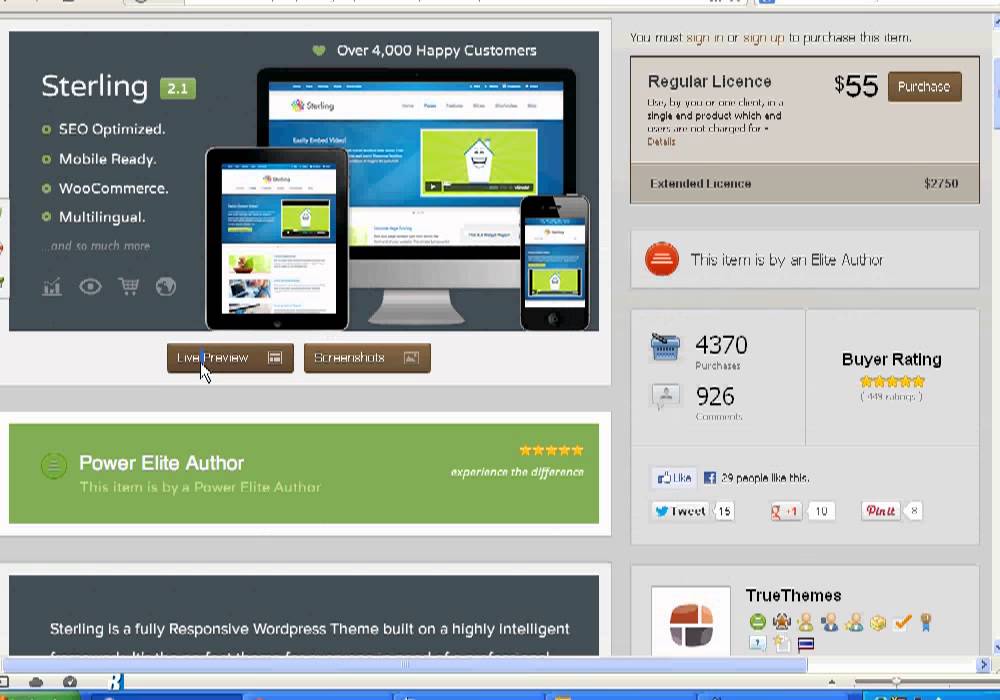The image size is (1000, 700).
Task: Click the small up arrow beside the zoom slider
Action: [832, 682]
